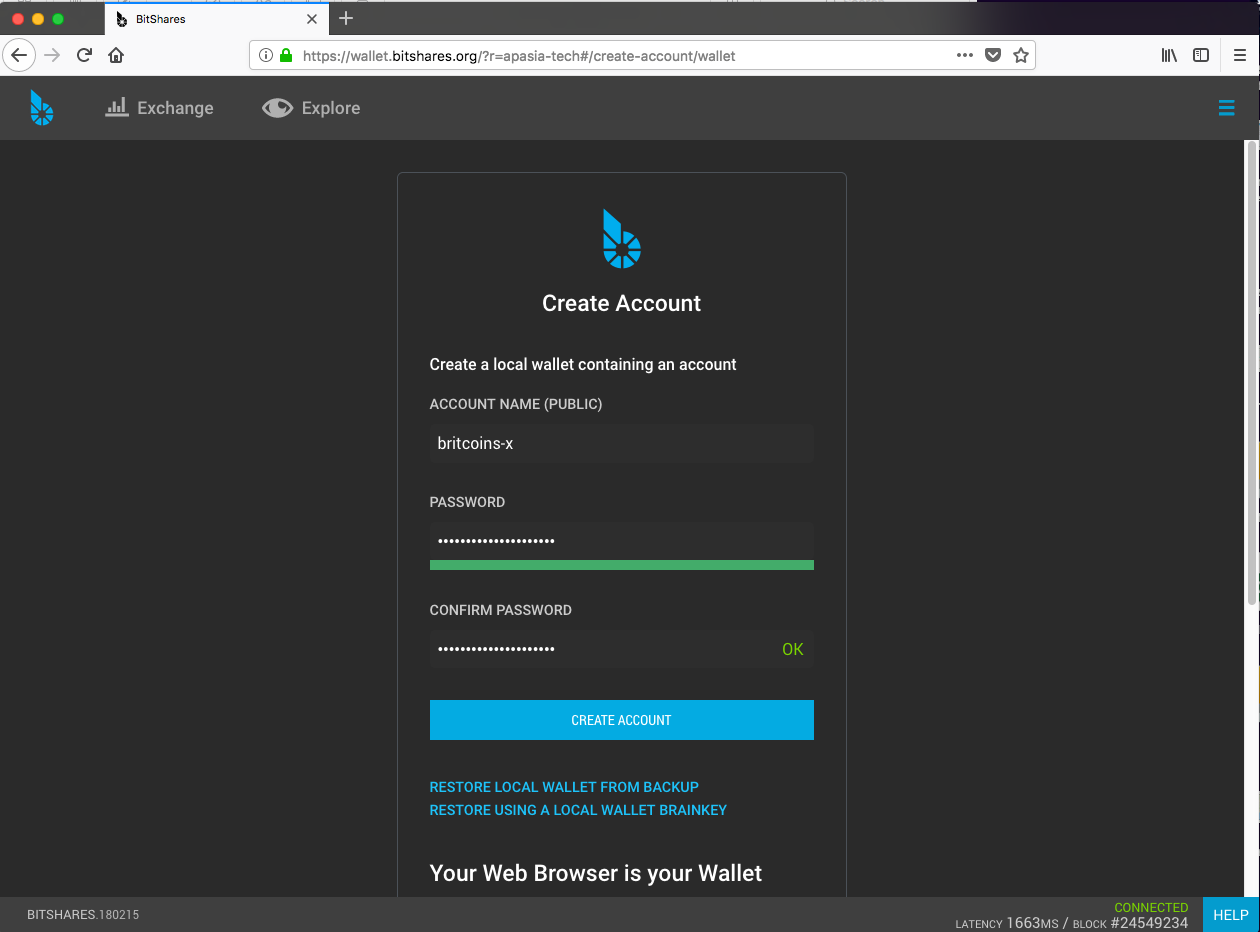This screenshot has width=1260, height=932.
Task: Click the block number #24549234
Action: pos(1149,923)
